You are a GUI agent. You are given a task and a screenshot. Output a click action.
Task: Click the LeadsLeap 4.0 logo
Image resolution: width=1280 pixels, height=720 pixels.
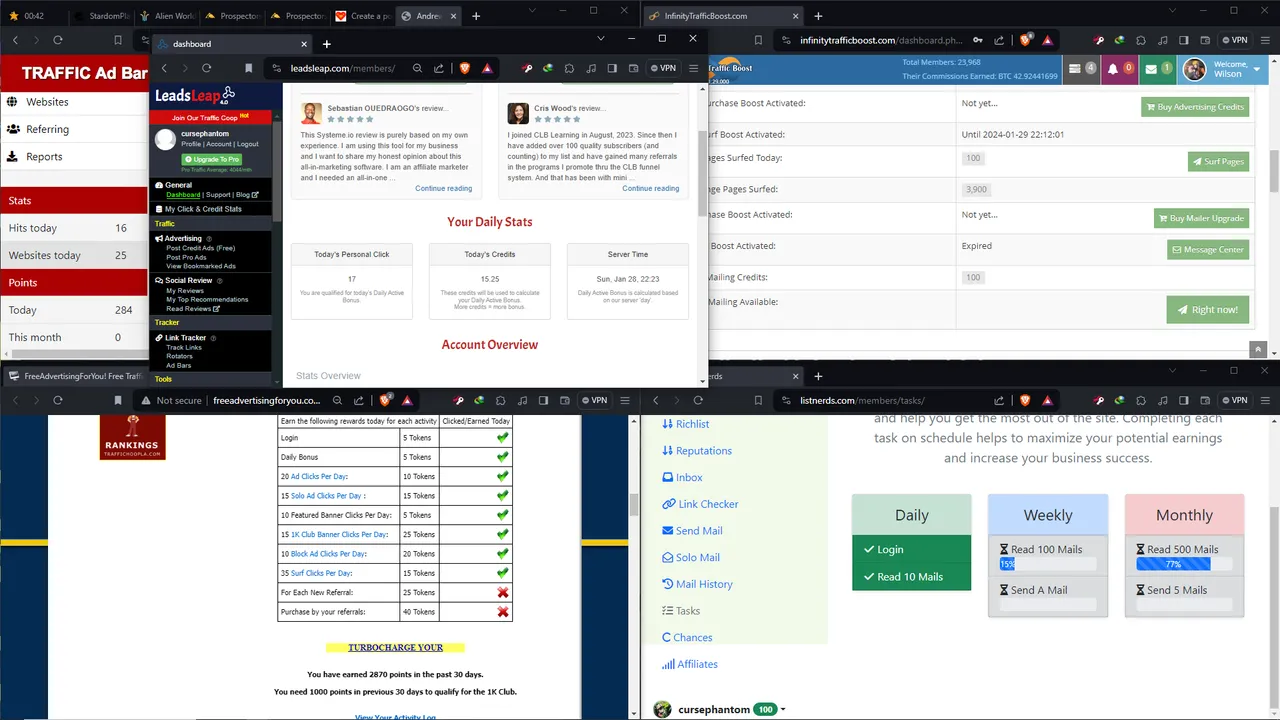tap(195, 96)
